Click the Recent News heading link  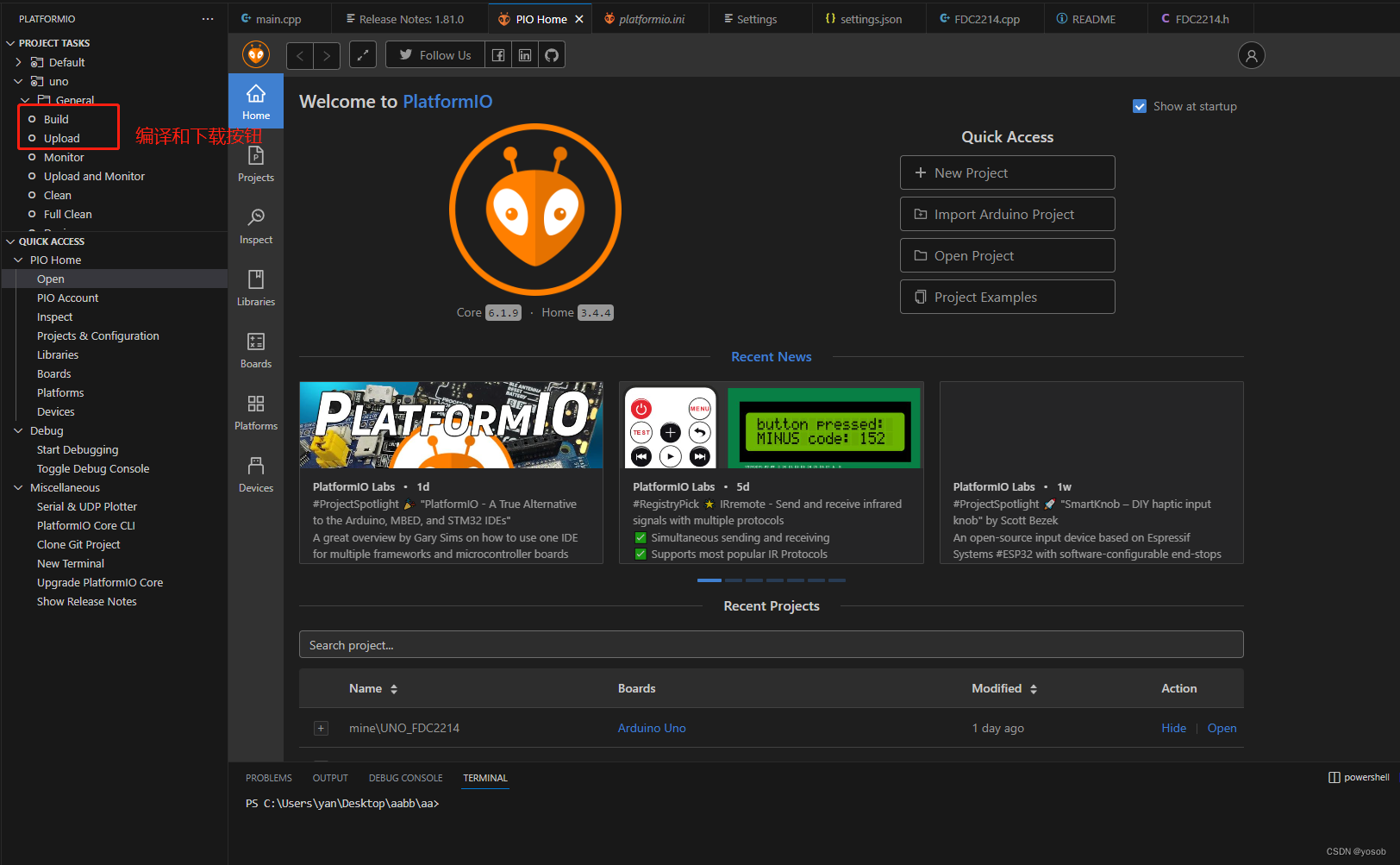coord(772,357)
